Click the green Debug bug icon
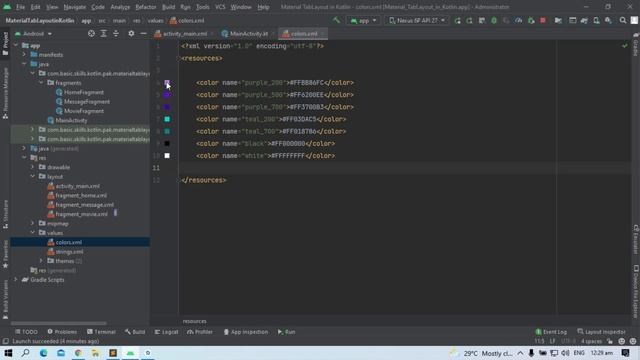The width and height of the screenshot is (640, 360). click(494, 20)
